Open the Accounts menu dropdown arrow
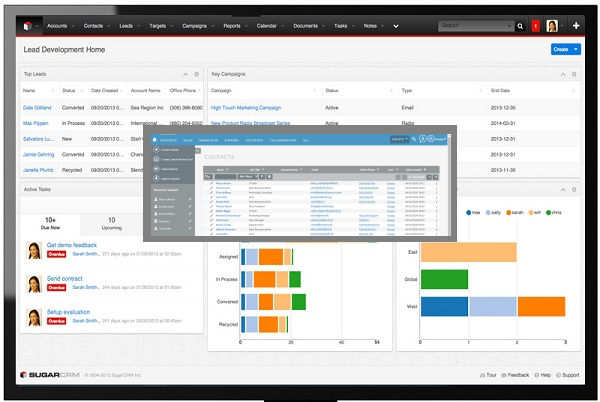This screenshot has height=402, width=600. (x=71, y=26)
